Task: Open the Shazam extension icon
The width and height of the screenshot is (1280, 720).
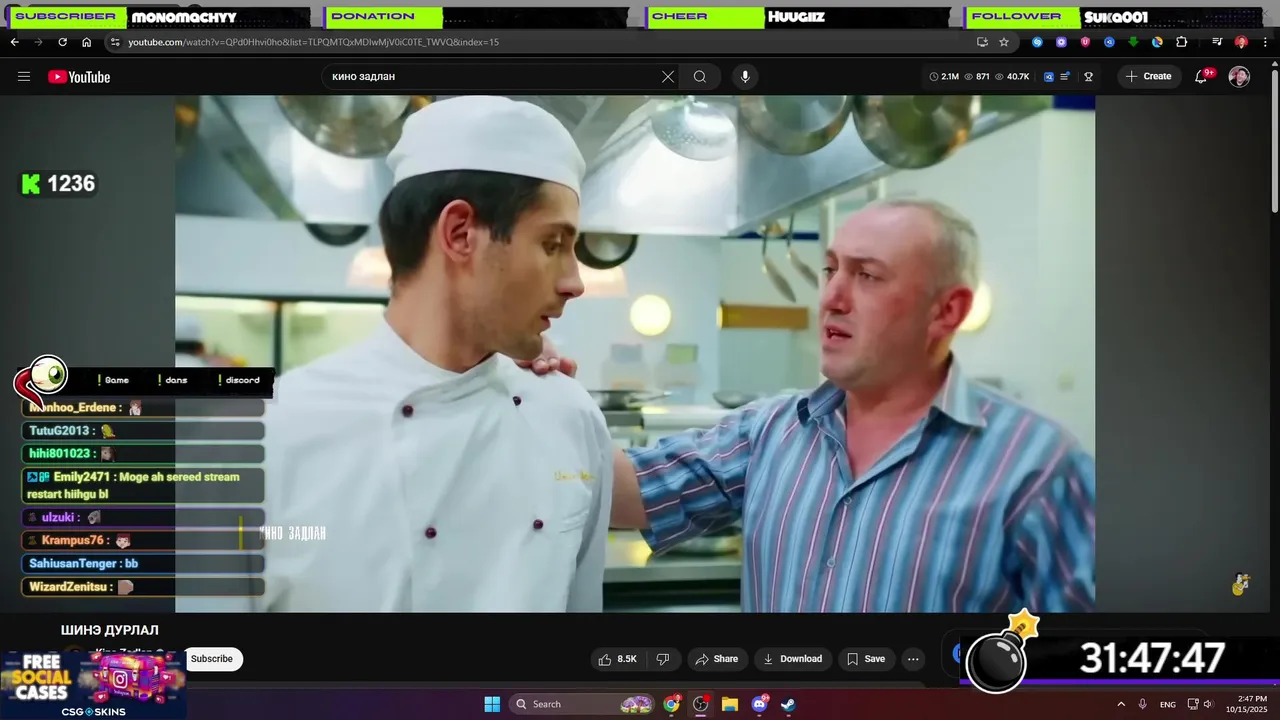Action: coord(1037,42)
